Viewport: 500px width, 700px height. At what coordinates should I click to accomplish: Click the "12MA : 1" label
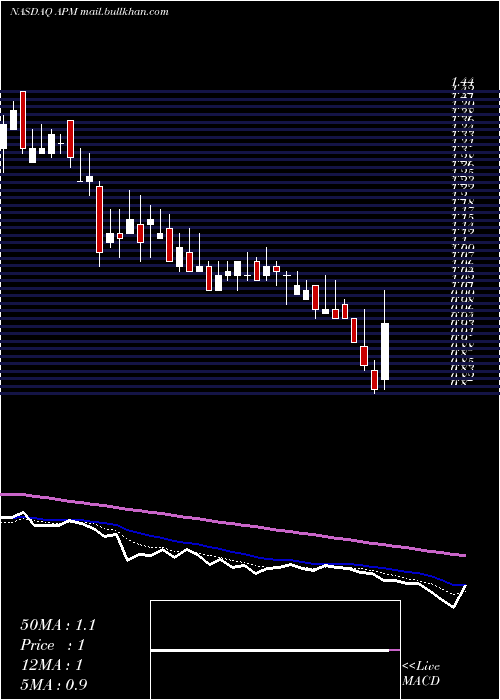pos(51,665)
